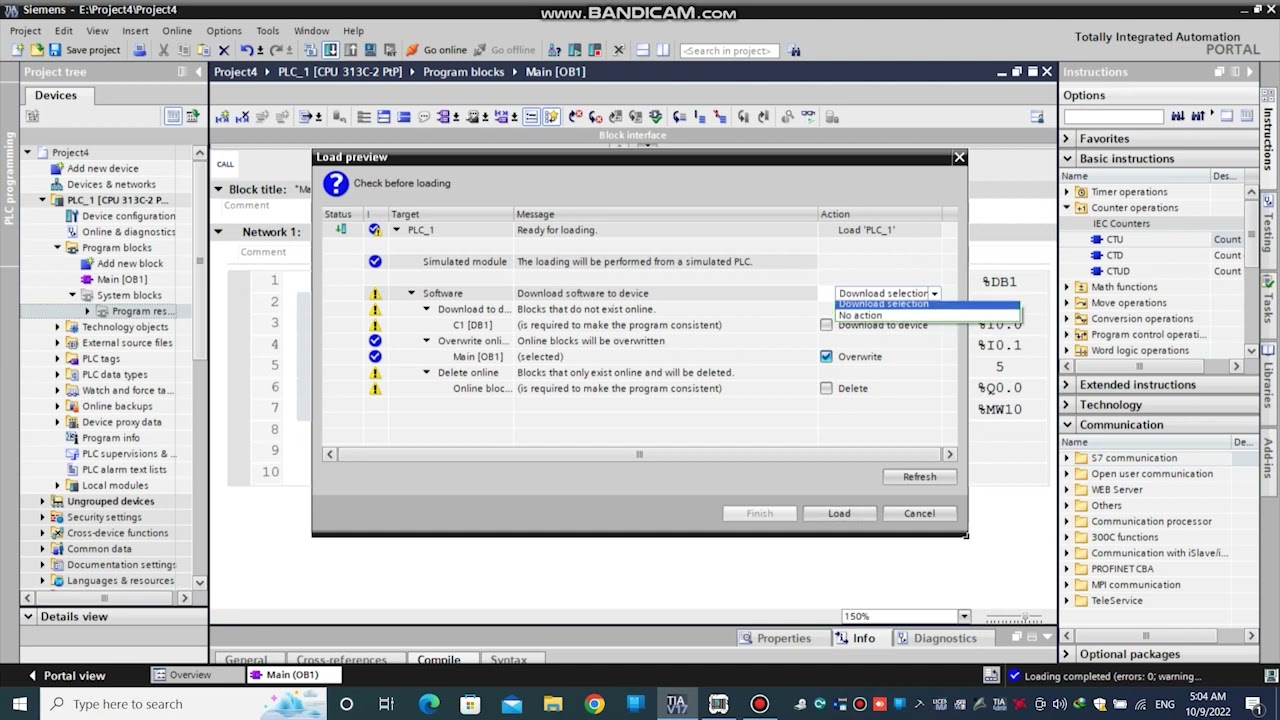The width and height of the screenshot is (1280, 720).
Task: Expand the Details view panel
Action: (x=28, y=617)
